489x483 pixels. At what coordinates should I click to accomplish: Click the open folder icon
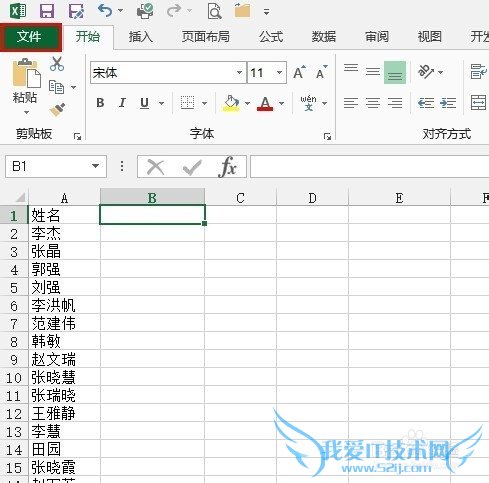coord(242,10)
